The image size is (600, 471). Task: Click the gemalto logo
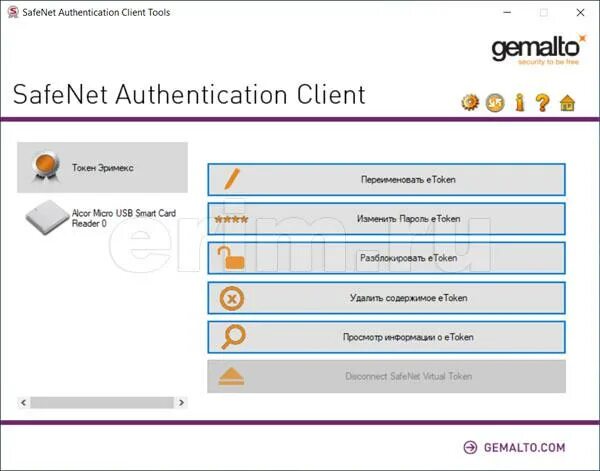(539, 50)
